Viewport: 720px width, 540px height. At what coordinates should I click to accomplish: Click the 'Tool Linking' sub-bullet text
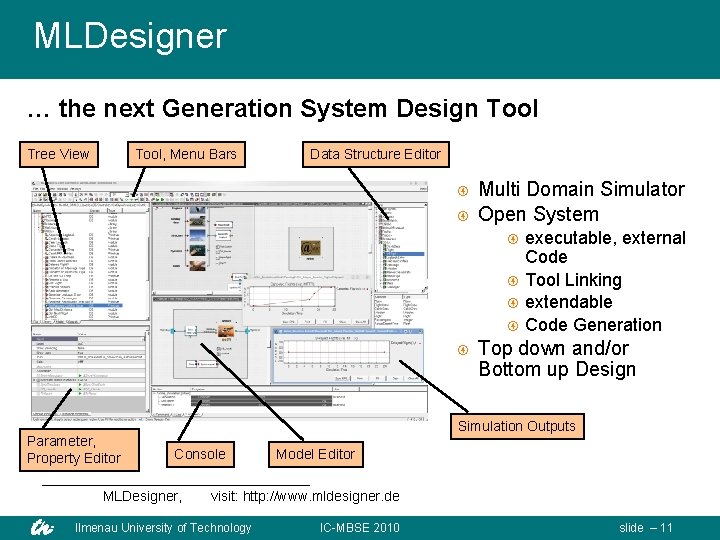pyautogui.click(x=574, y=280)
